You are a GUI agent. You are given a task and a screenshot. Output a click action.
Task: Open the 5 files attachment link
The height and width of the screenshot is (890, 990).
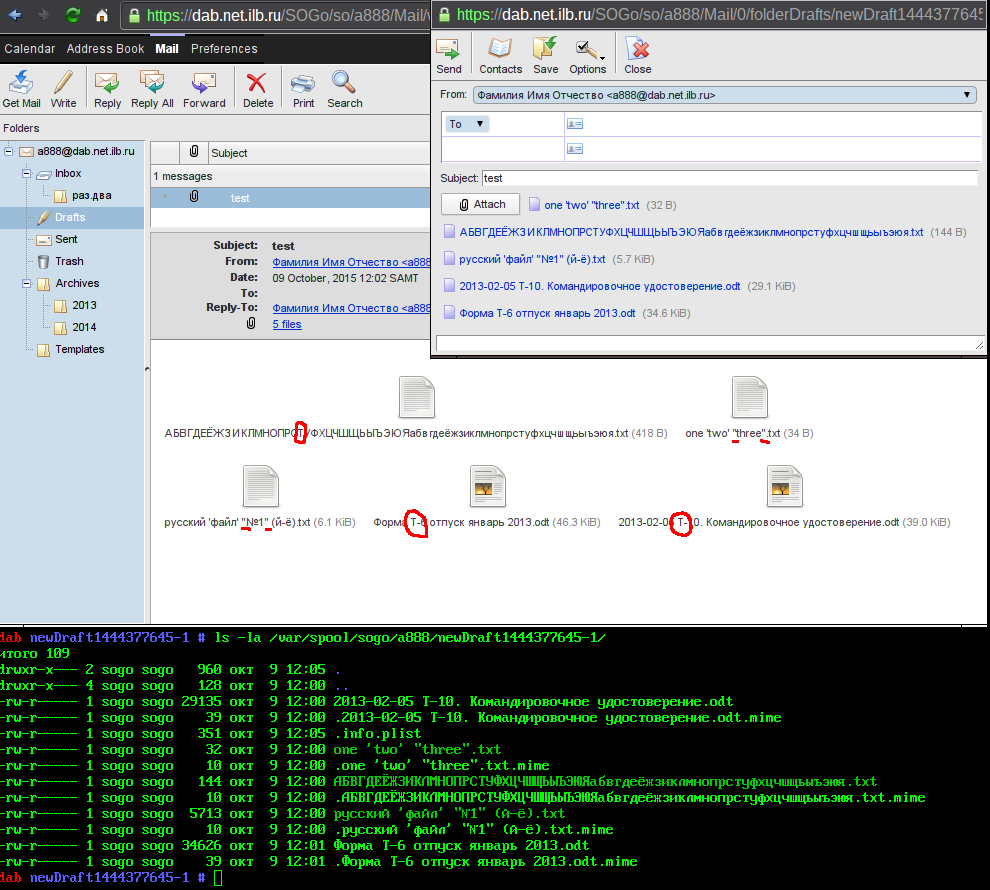(x=287, y=324)
